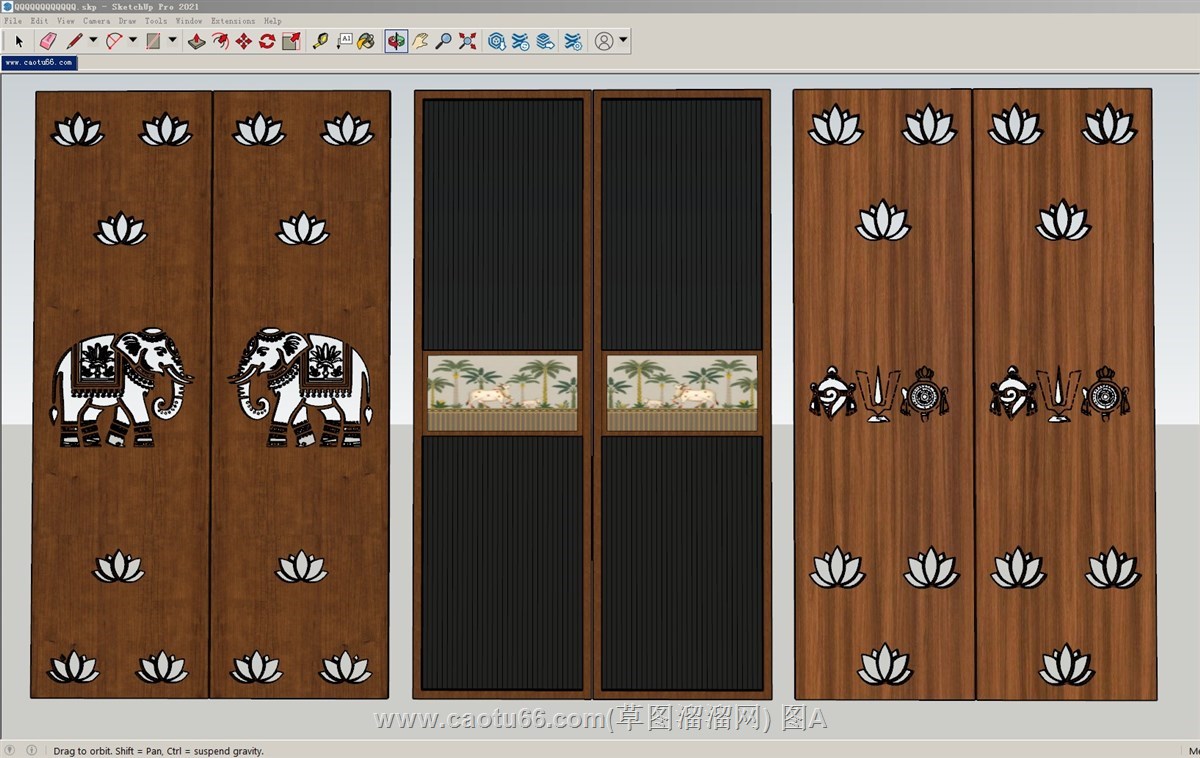This screenshot has height=758, width=1200.
Task: Choose the Scale tool
Action: tap(291, 41)
